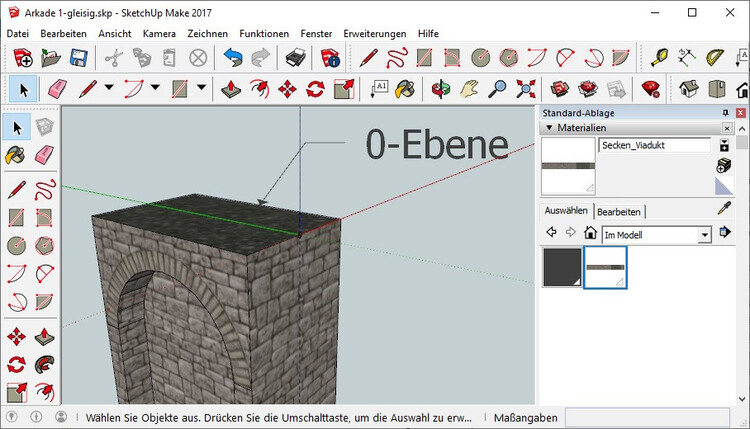Image resolution: width=750 pixels, height=429 pixels.
Task: Click the Secken_Viadukt material name field
Action: pos(655,145)
